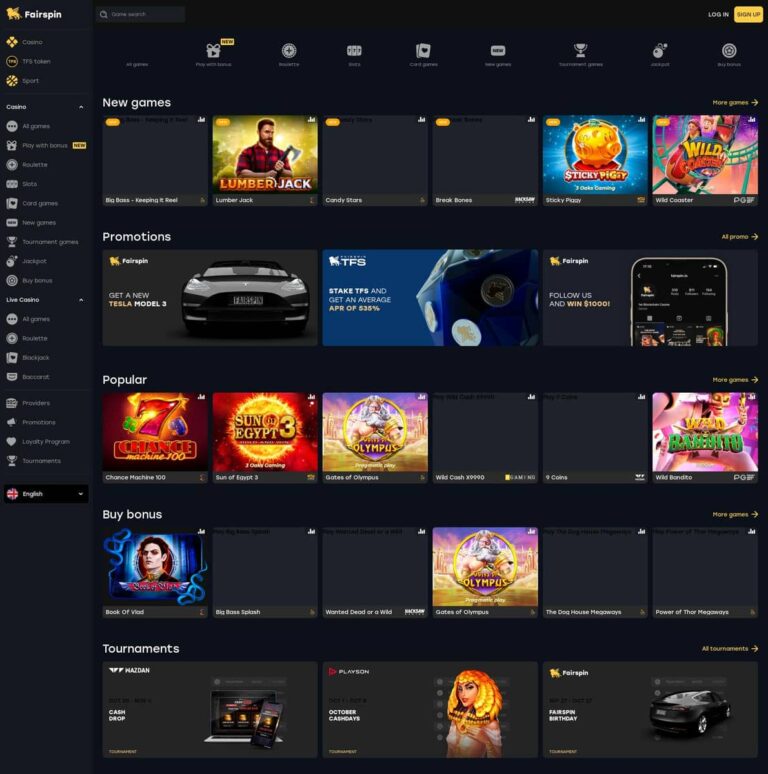Select the Roulette category icon in top bar
768x774 pixels.
(289, 50)
